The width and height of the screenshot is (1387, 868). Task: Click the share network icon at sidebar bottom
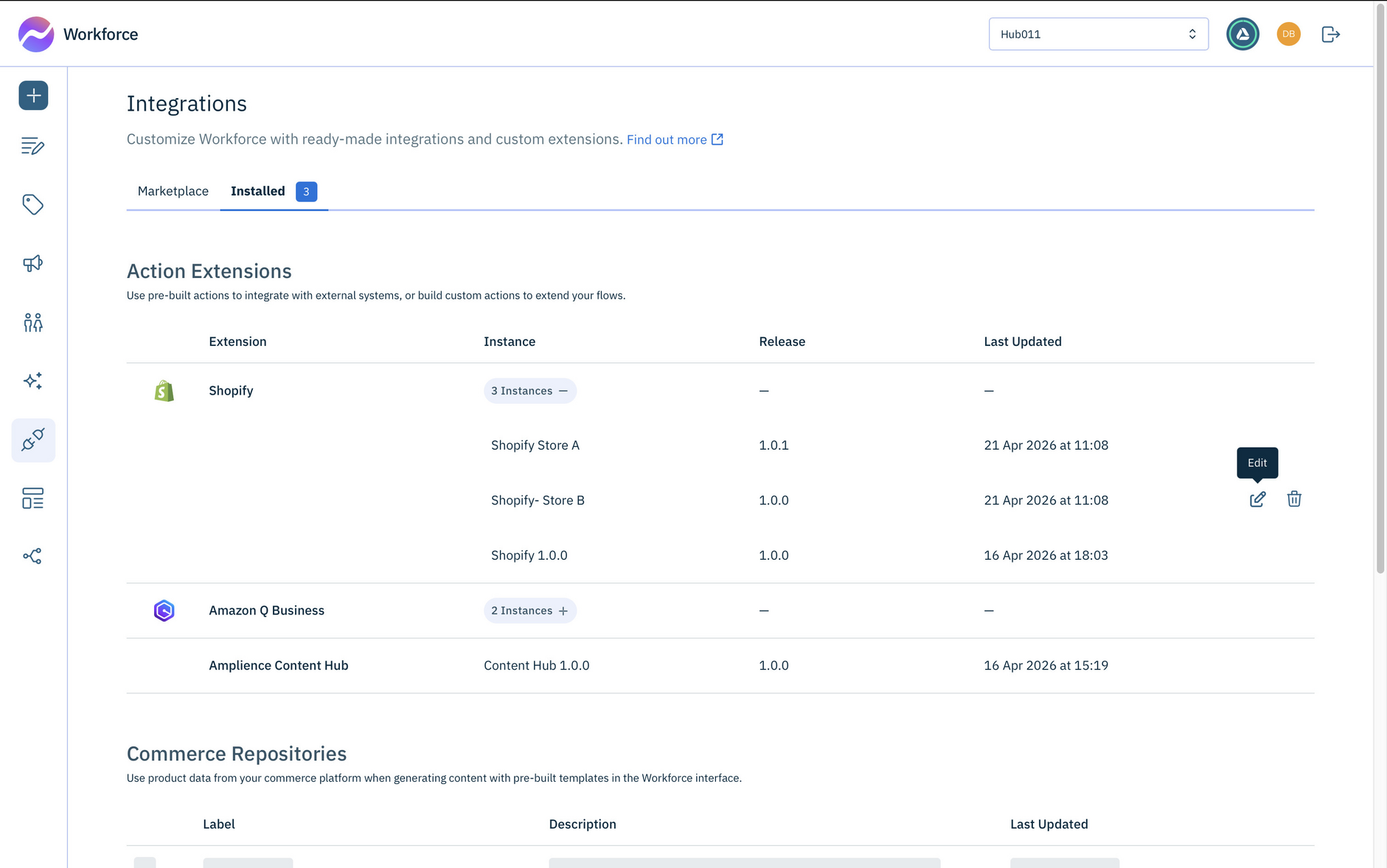33,556
